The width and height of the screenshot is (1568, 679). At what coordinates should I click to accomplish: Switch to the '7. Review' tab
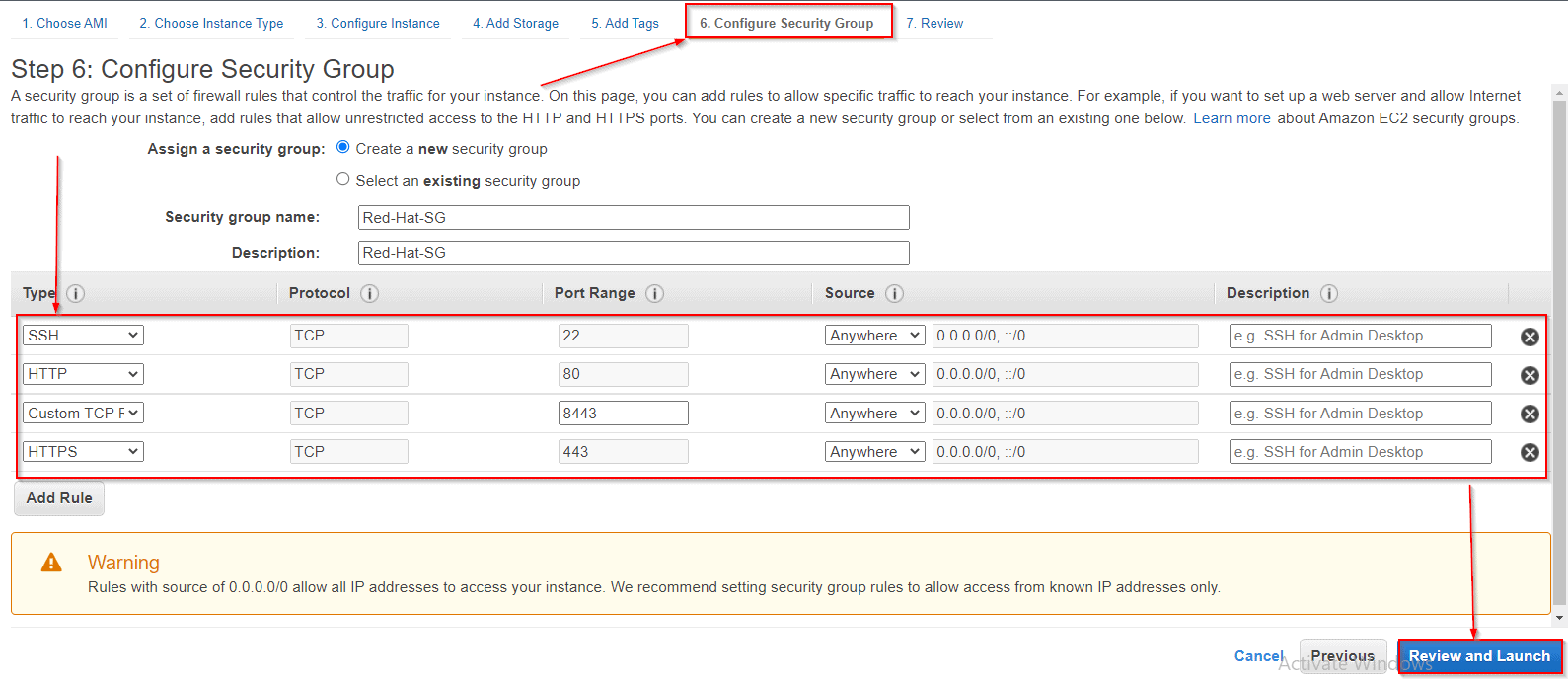click(x=934, y=23)
